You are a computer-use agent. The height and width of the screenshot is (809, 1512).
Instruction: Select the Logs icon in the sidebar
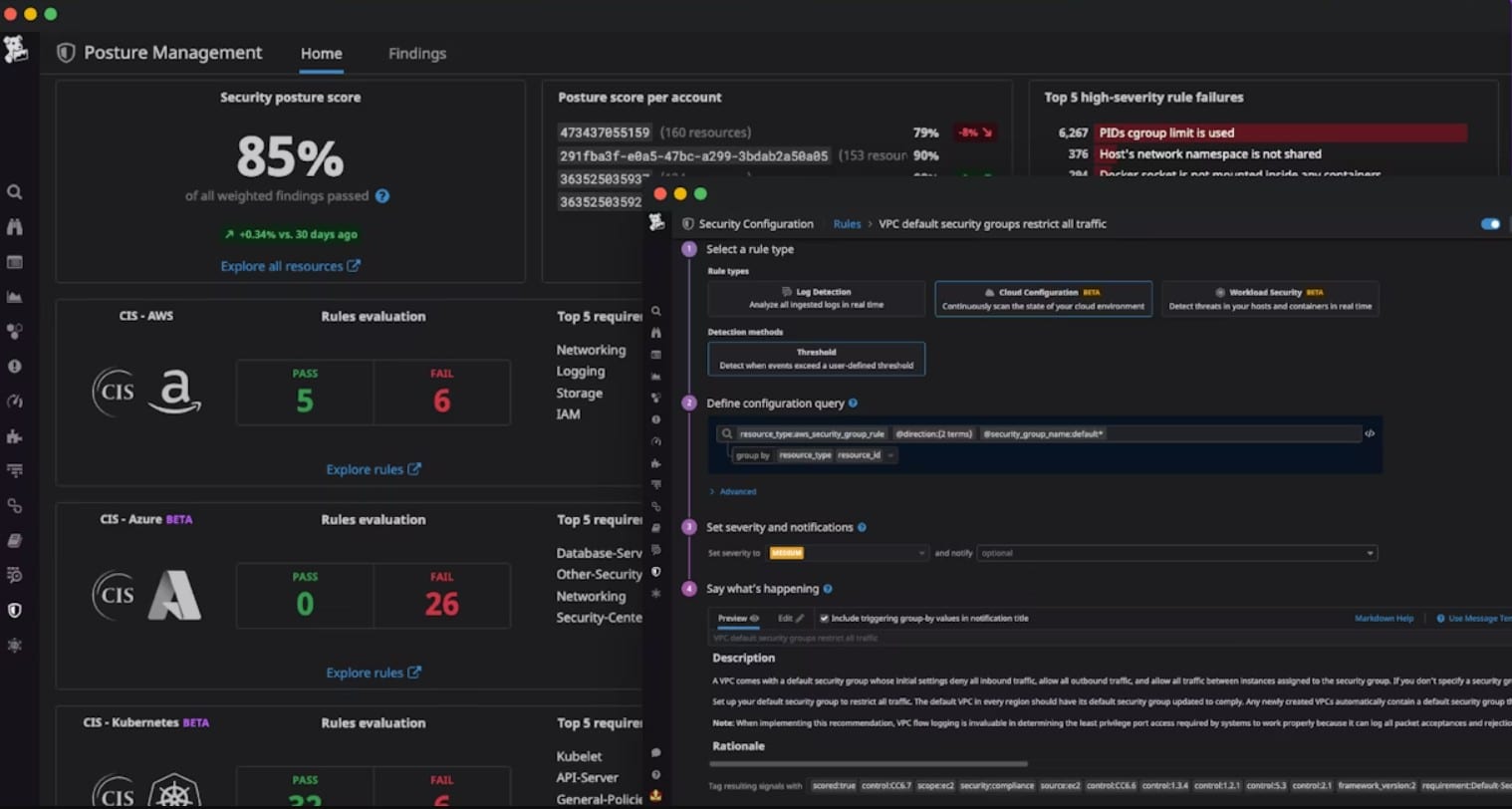point(15,540)
